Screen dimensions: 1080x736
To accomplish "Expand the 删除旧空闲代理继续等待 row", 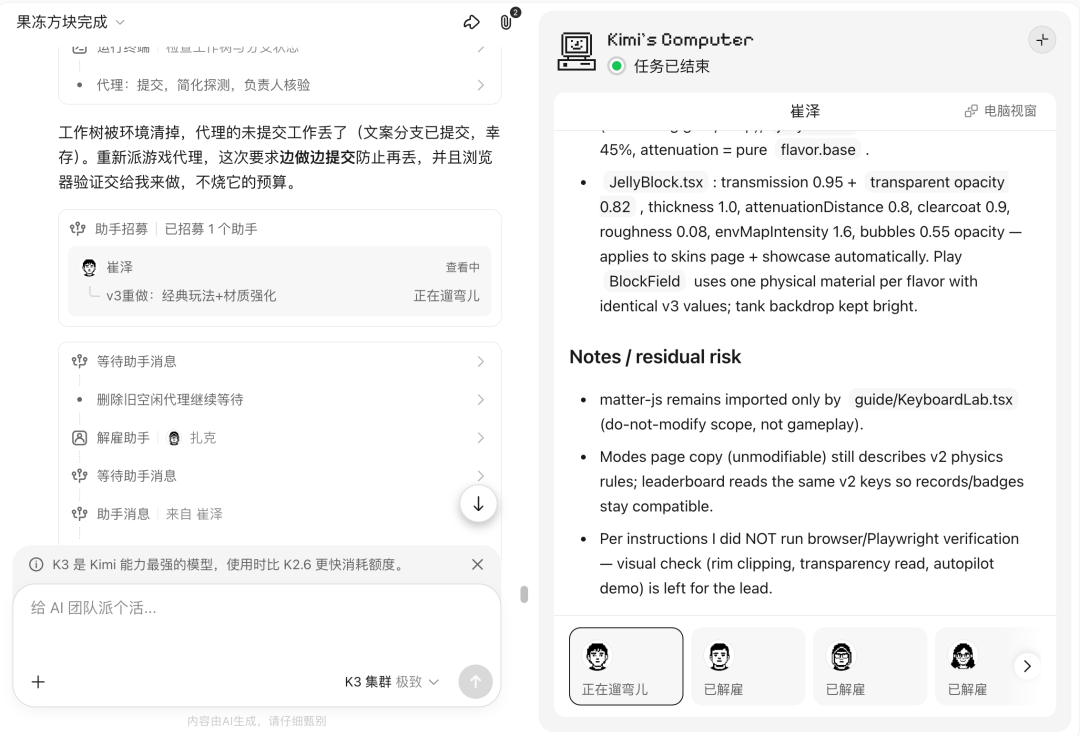I will pos(280,399).
